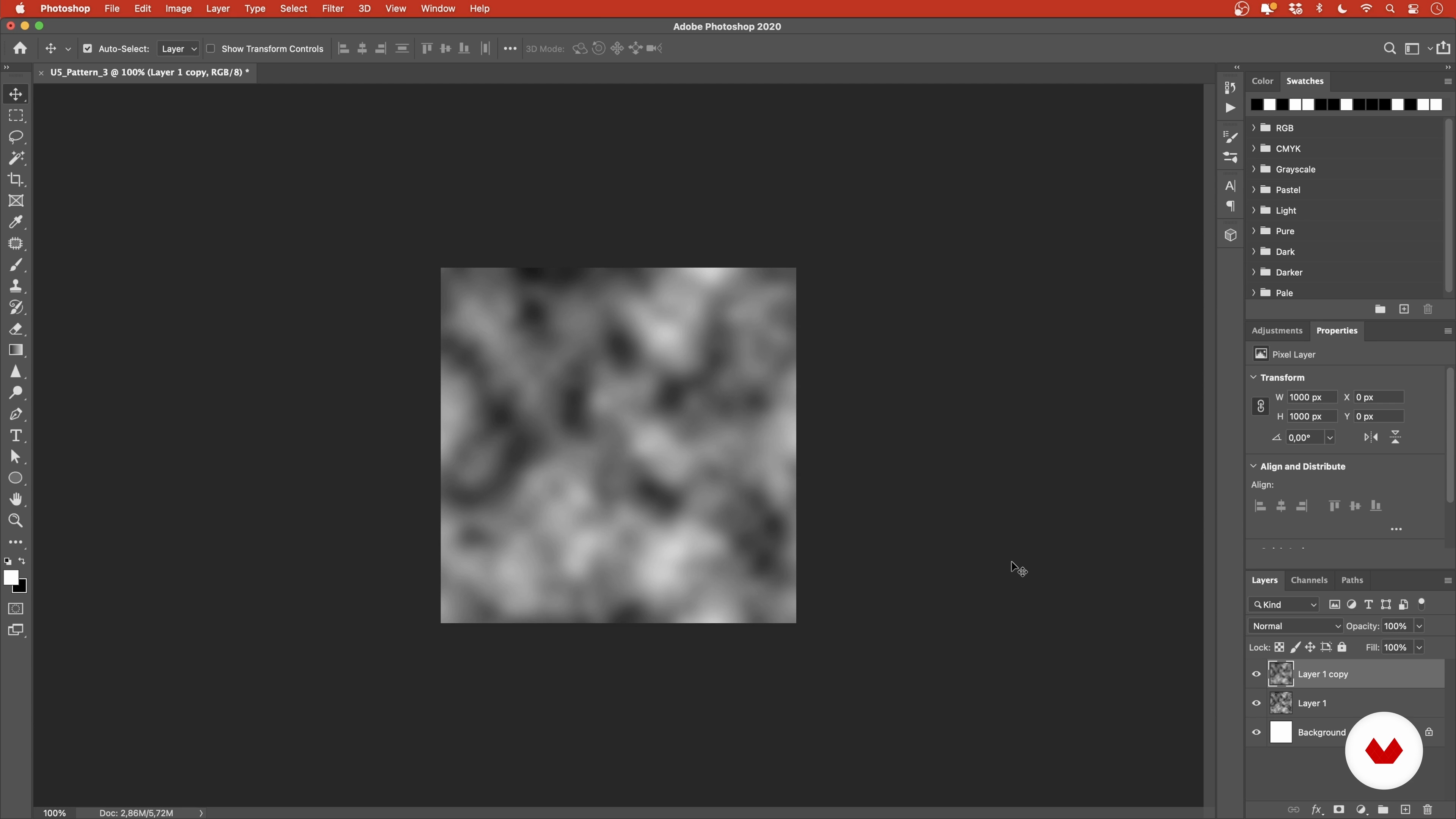
Task: Select the Ellipse shape tool
Action: click(x=16, y=478)
